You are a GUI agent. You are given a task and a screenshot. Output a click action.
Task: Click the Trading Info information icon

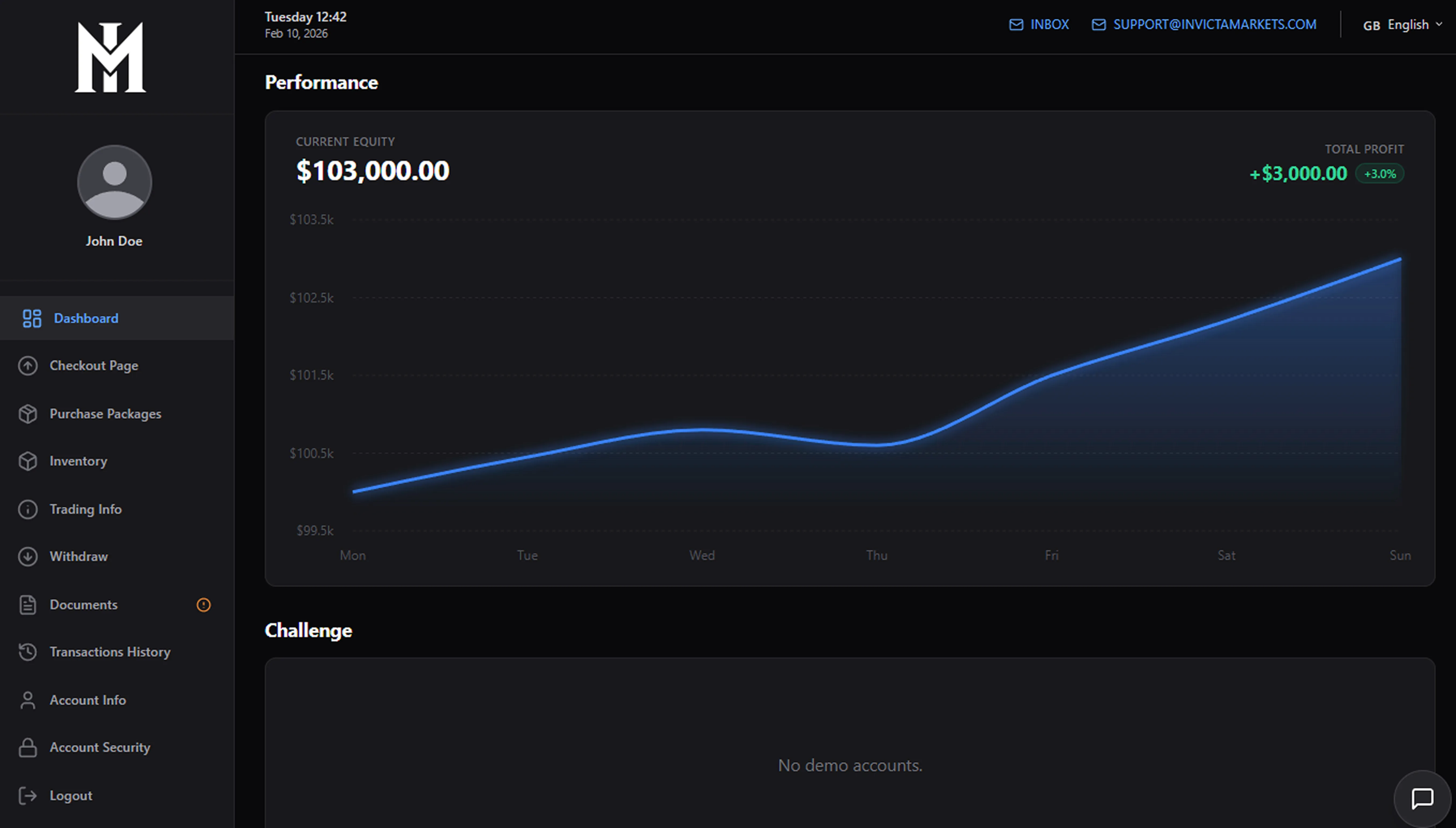pyautogui.click(x=28, y=509)
